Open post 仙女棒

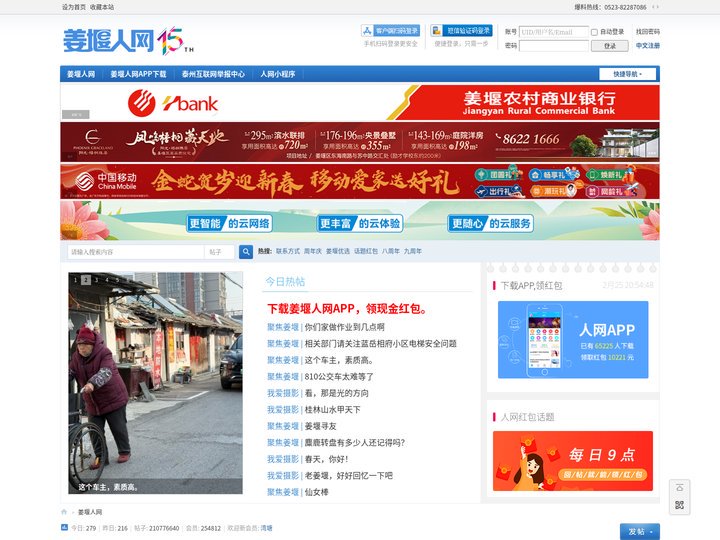pos(316,492)
